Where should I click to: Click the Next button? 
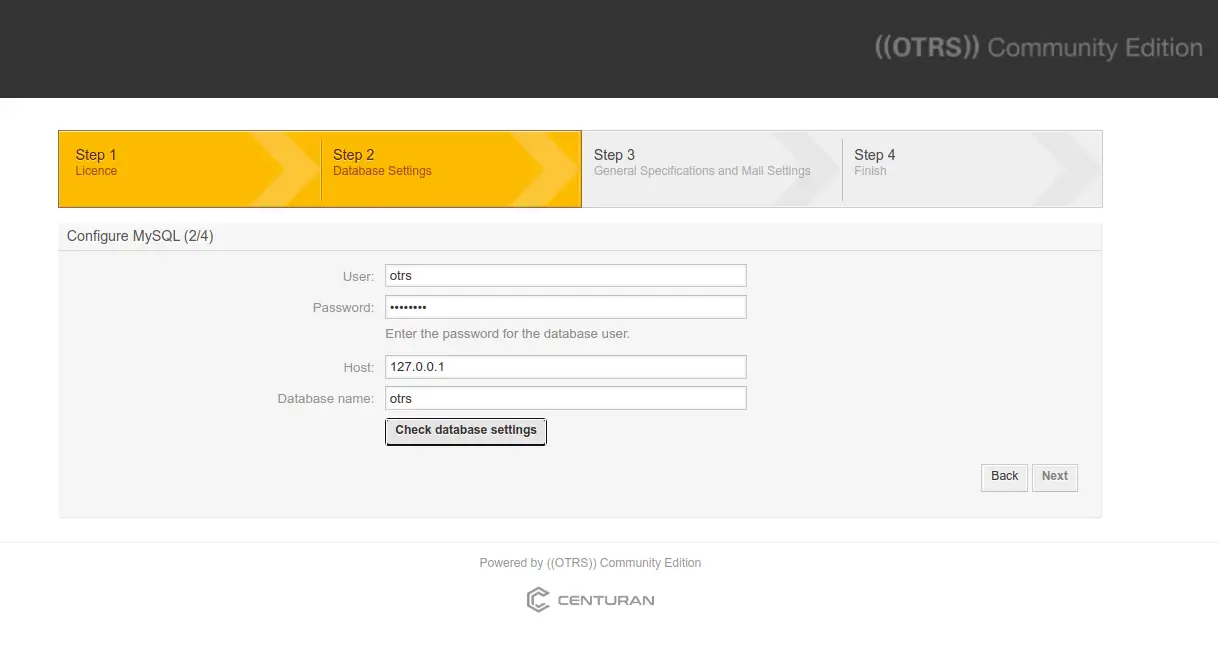pyautogui.click(x=1055, y=477)
